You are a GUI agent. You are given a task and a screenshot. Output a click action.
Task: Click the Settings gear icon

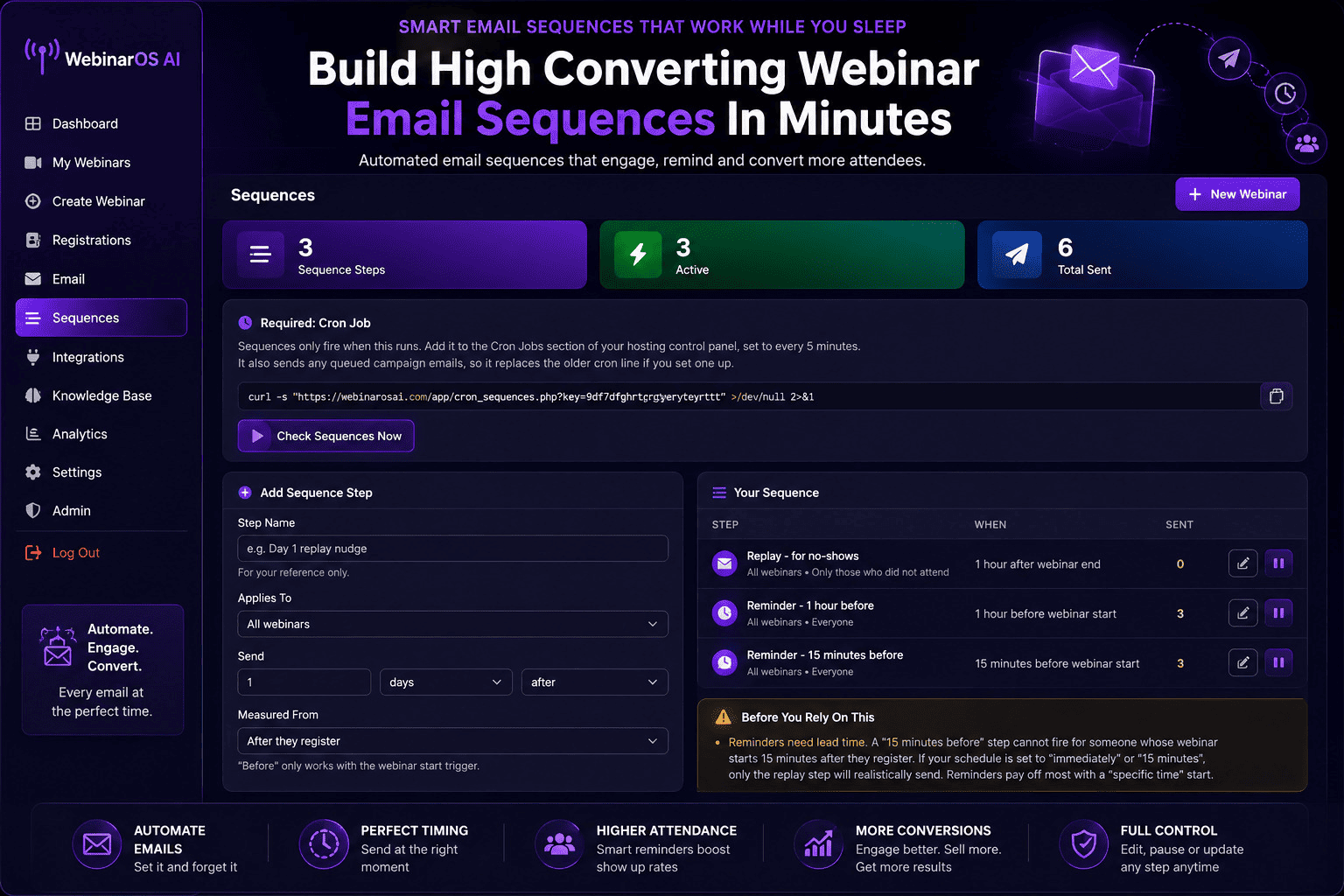[x=33, y=472]
